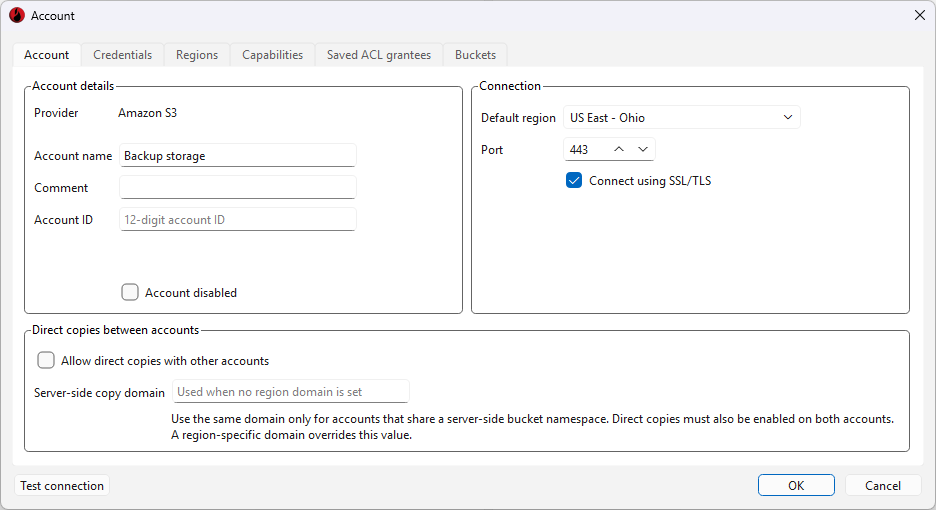This screenshot has height=510, width=936.
Task: Close the Account dialog window
Action: (x=919, y=16)
